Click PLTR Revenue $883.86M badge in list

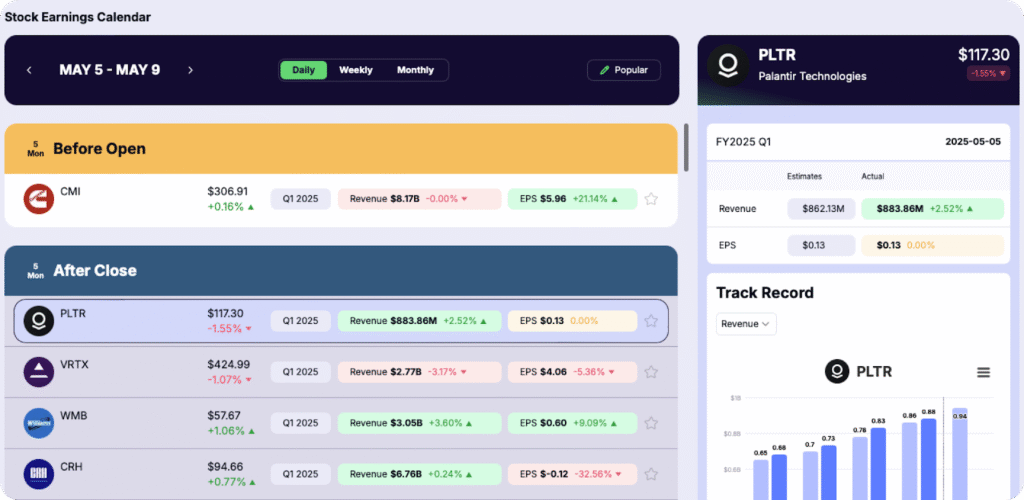tap(419, 321)
